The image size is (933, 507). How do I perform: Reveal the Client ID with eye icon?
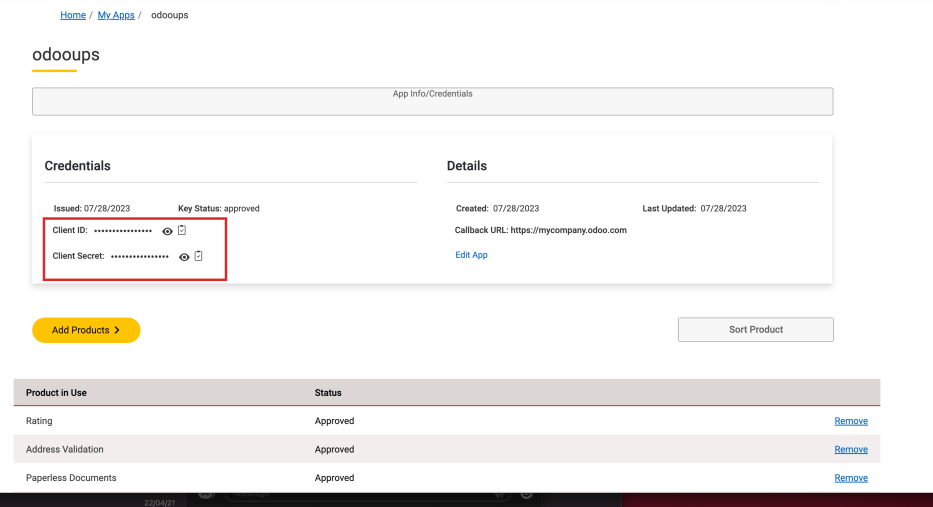coord(168,231)
